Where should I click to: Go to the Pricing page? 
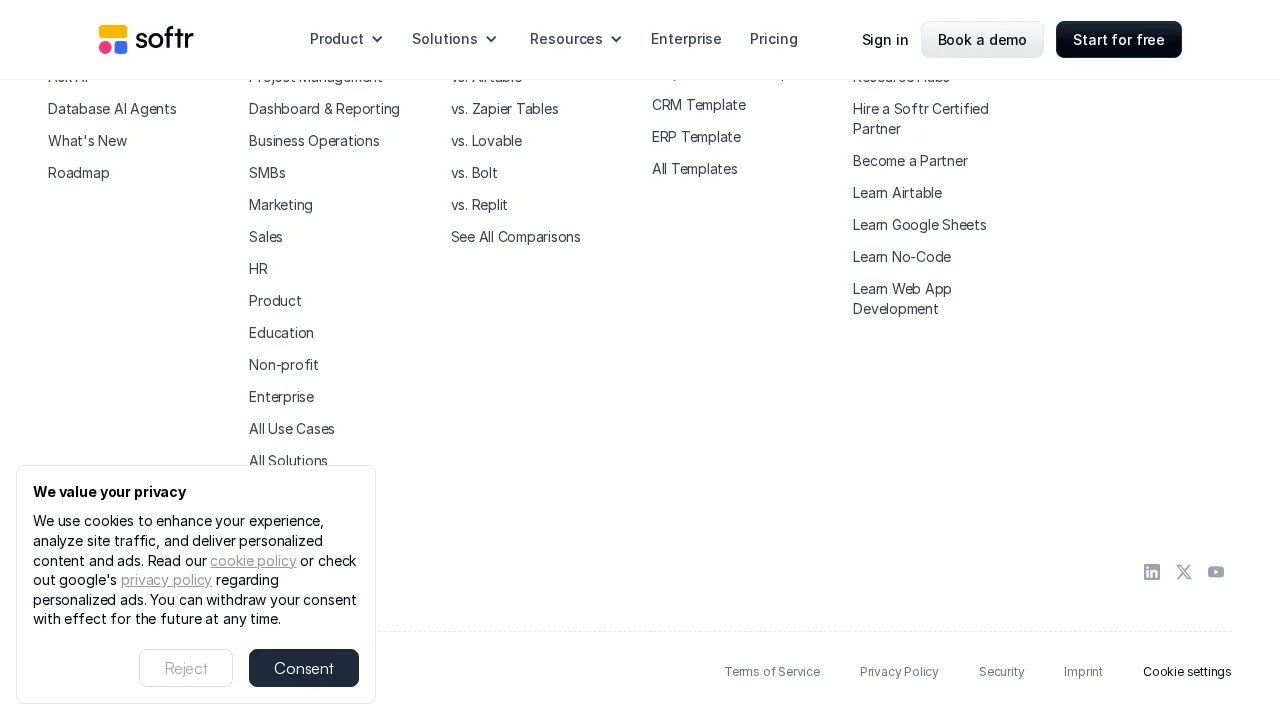pos(774,39)
